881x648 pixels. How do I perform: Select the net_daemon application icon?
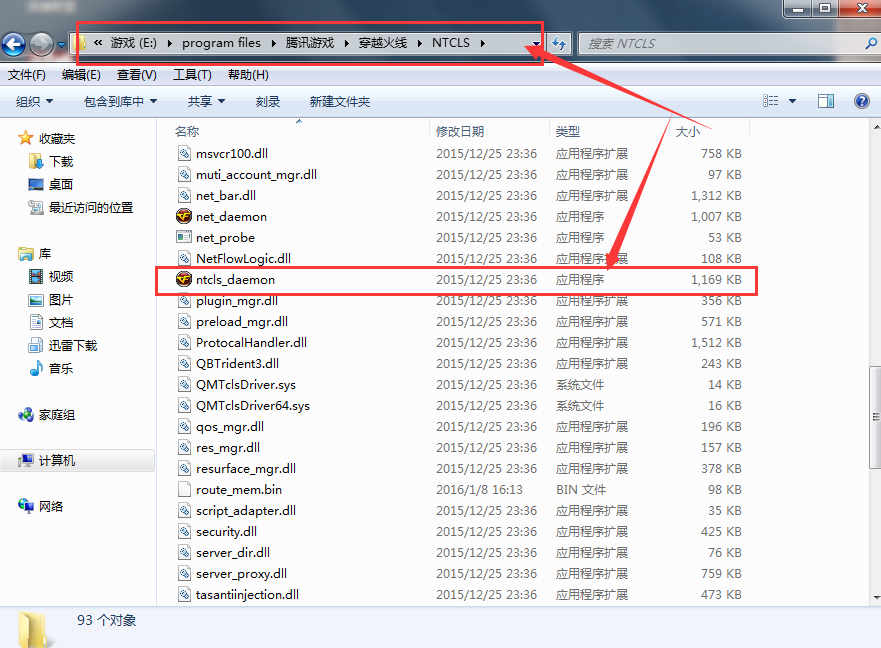click(x=184, y=216)
